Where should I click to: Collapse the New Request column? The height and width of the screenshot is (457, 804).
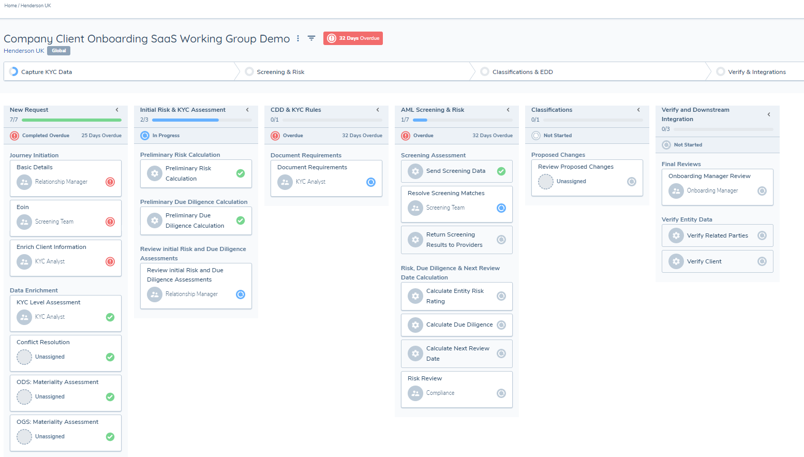click(x=117, y=110)
